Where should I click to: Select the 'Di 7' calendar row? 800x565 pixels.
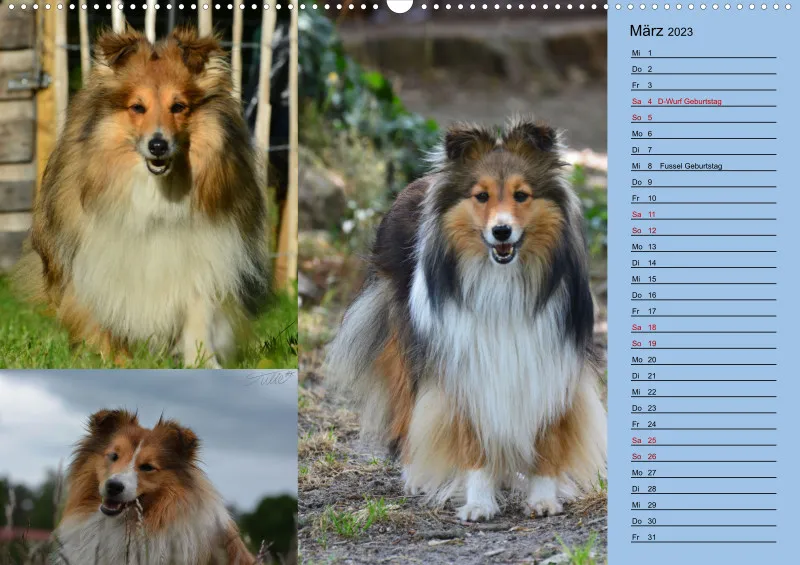point(703,150)
